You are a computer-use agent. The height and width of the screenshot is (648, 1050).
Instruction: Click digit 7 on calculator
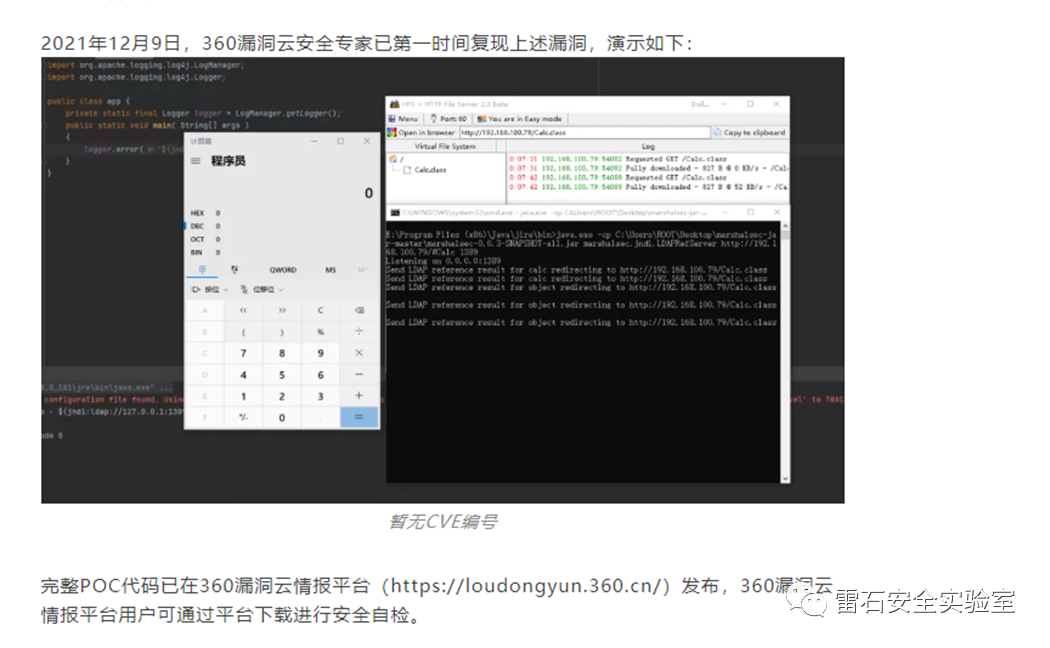tap(243, 353)
